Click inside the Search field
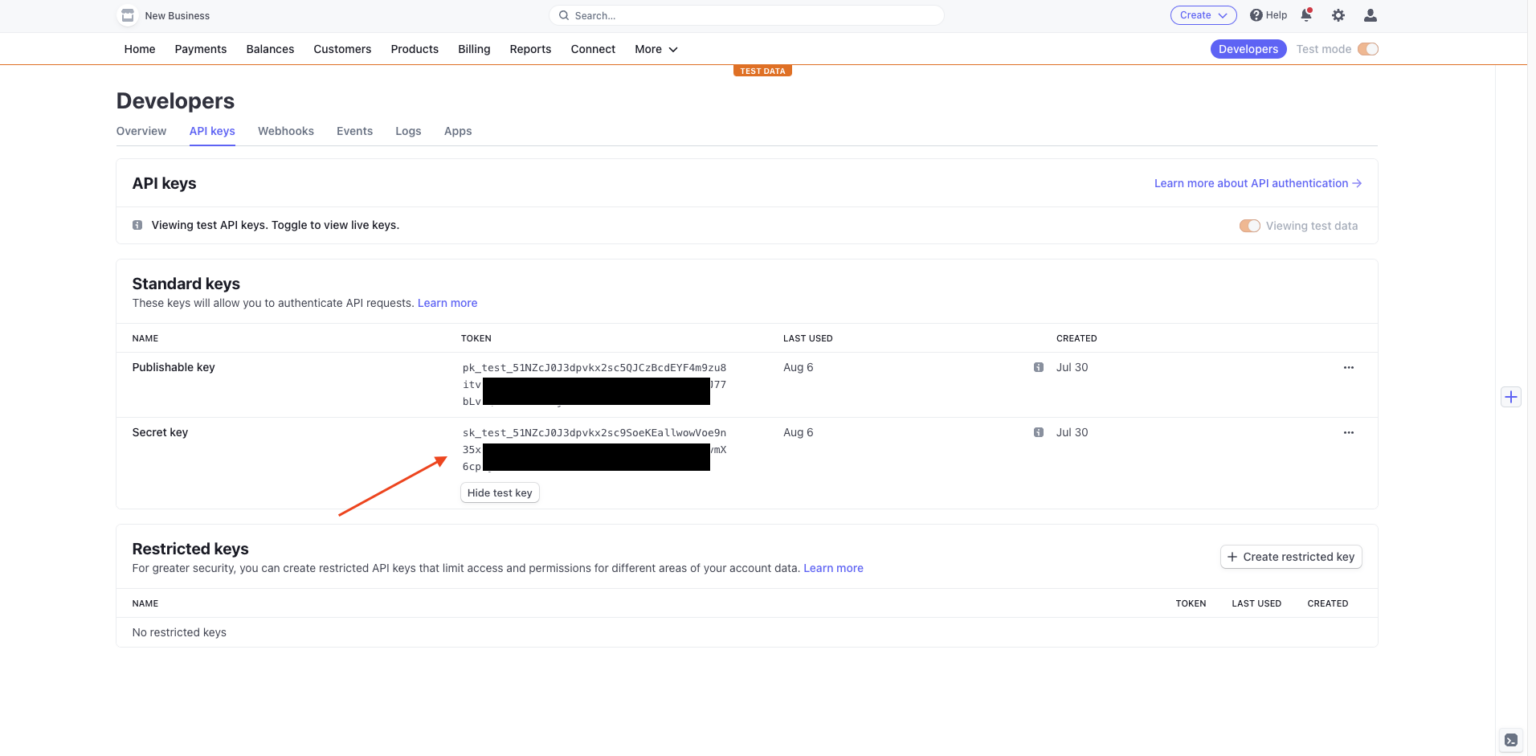 coord(746,15)
